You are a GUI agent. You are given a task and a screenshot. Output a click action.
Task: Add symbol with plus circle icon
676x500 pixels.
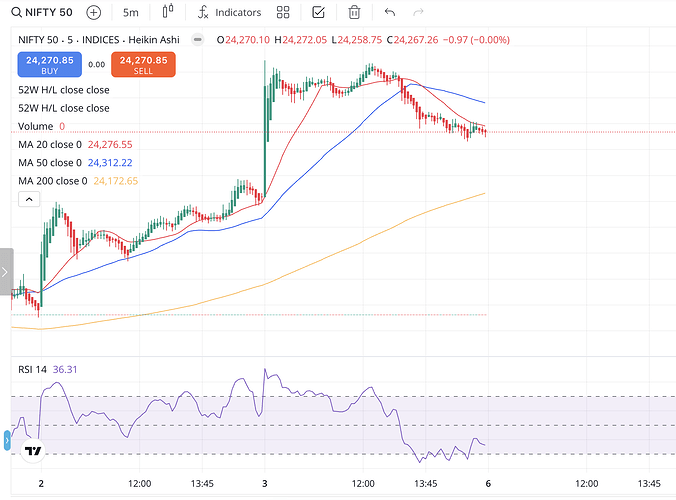(x=94, y=12)
